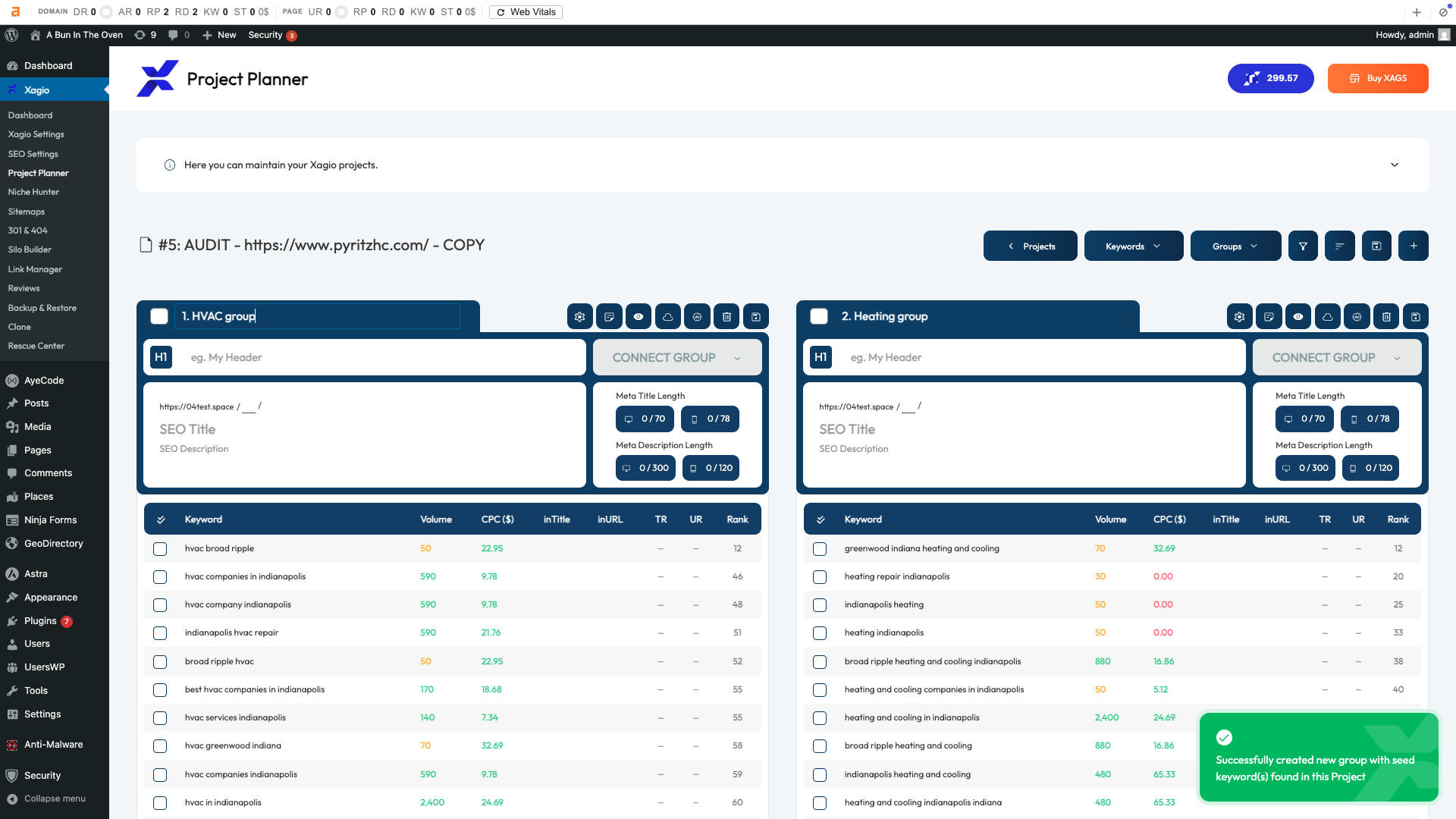This screenshot has height=819, width=1456.
Task: Check 'hvac companies in indianapolis' keyword row
Action: click(x=160, y=577)
